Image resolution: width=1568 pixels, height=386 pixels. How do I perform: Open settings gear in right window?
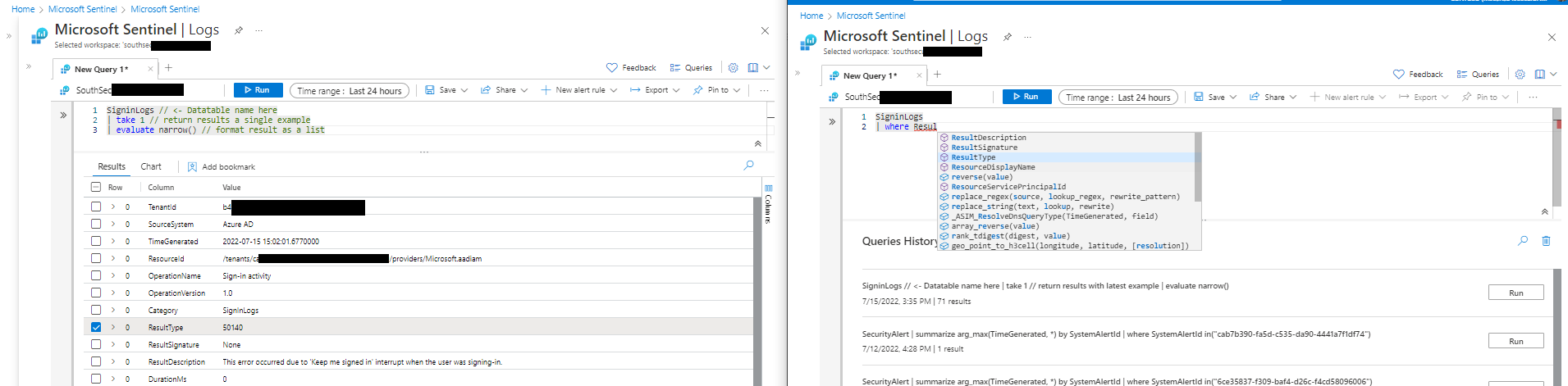[x=1520, y=75]
